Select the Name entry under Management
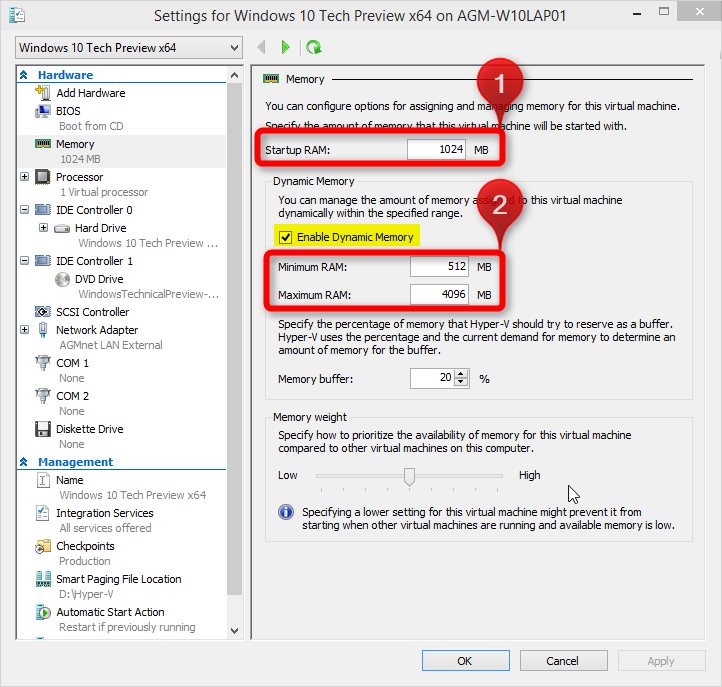The height and width of the screenshot is (687, 722). click(x=70, y=480)
